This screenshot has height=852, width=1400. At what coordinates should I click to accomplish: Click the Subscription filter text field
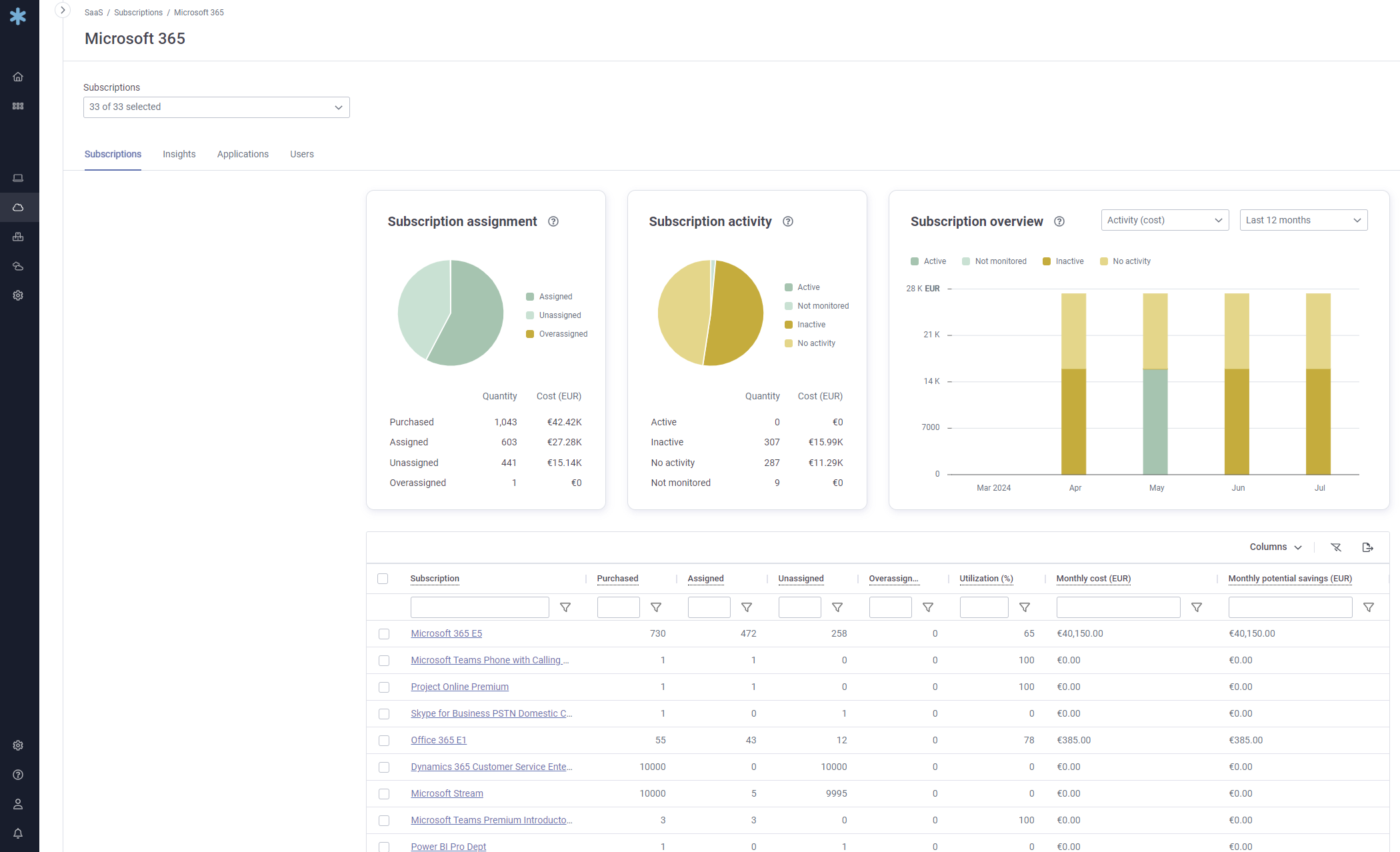[x=480, y=607]
